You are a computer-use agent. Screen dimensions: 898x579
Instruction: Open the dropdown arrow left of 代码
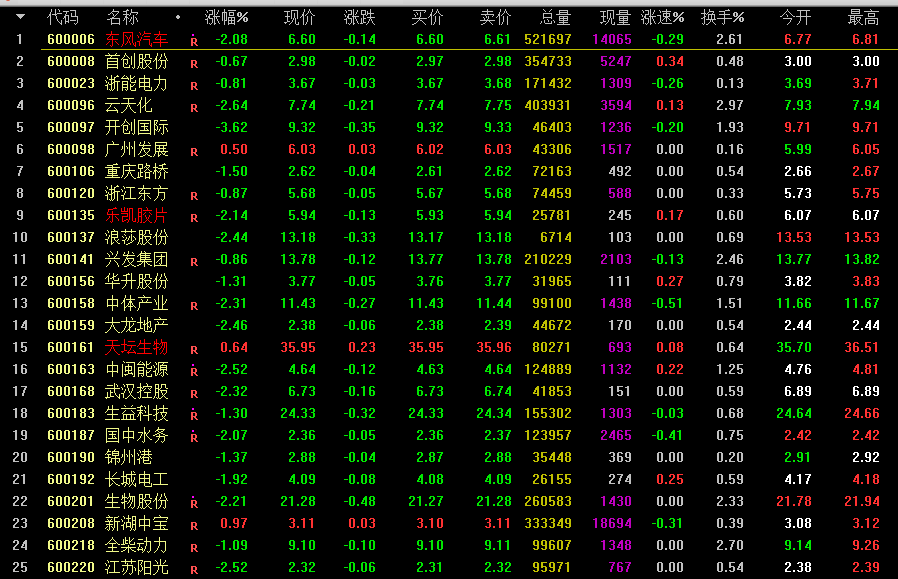tap(20, 17)
